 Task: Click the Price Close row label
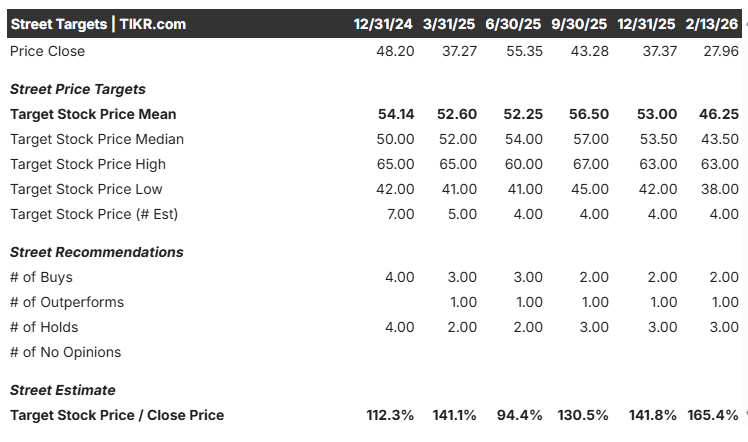click(48, 51)
